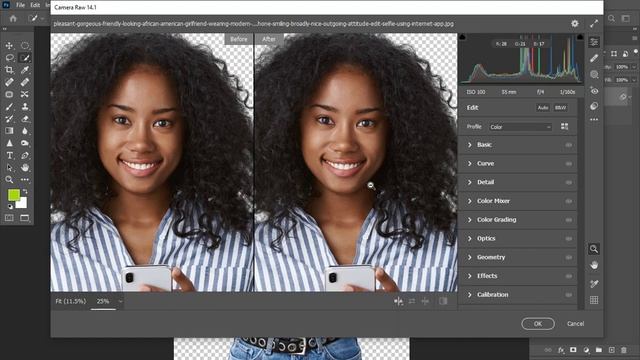Click the white background color swatch

[22, 203]
